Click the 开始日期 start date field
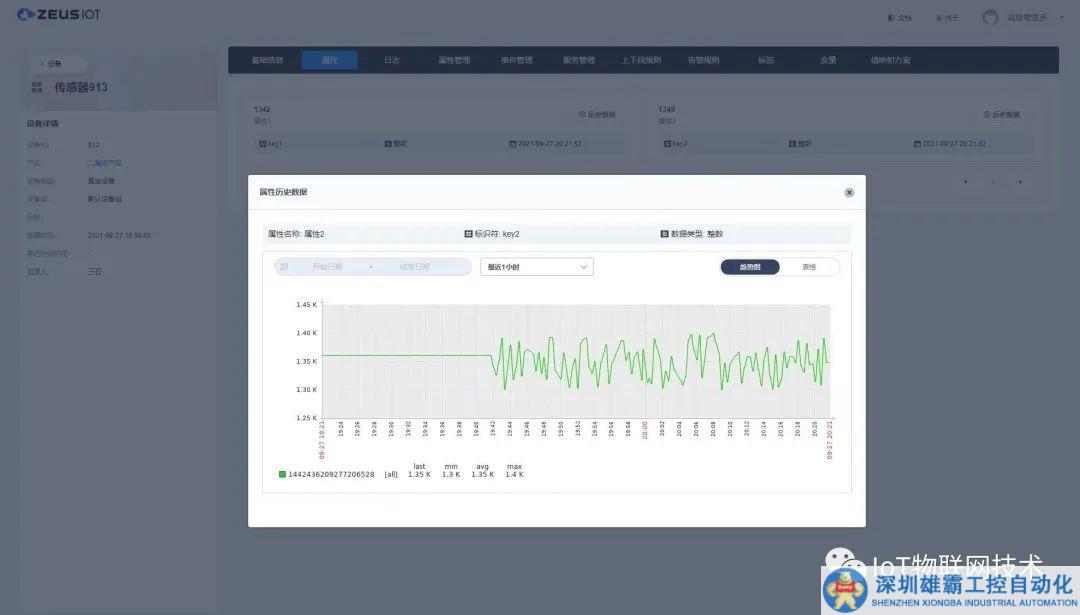Image resolution: width=1080 pixels, height=615 pixels. point(327,267)
